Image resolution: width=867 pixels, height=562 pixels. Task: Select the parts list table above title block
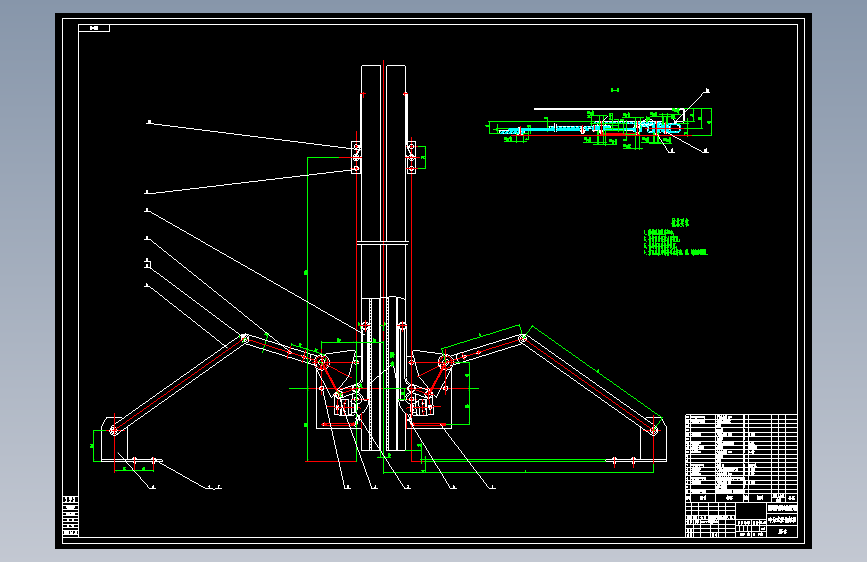point(741,457)
